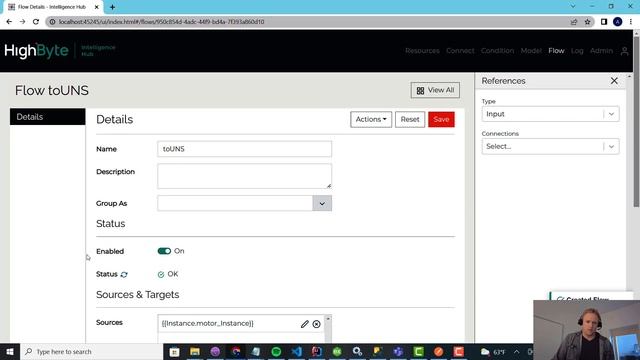
Task: Click the OK status text
Action: coord(173,274)
